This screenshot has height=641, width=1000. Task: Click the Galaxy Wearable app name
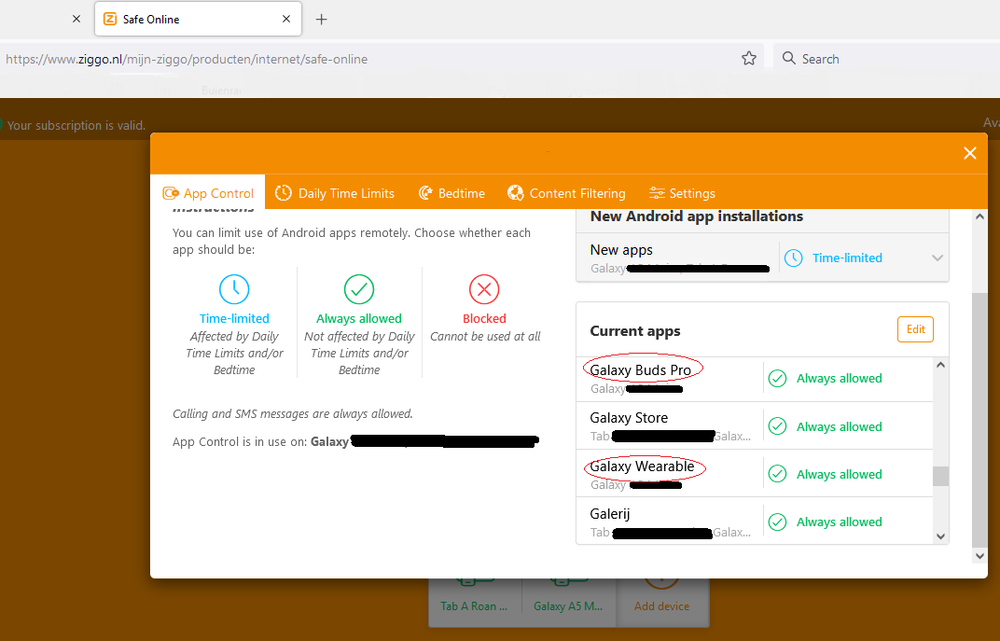click(x=642, y=466)
